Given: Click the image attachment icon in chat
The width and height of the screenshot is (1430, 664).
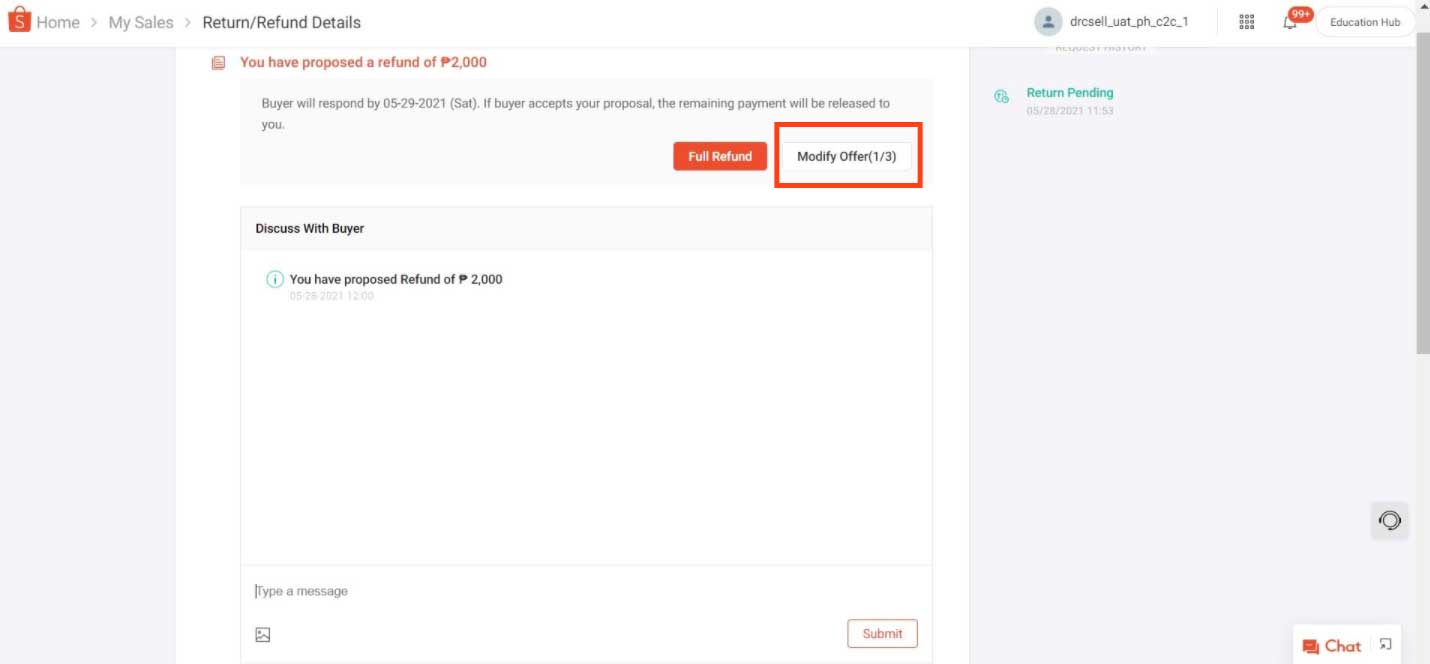Looking at the screenshot, I should [x=262, y=634].
